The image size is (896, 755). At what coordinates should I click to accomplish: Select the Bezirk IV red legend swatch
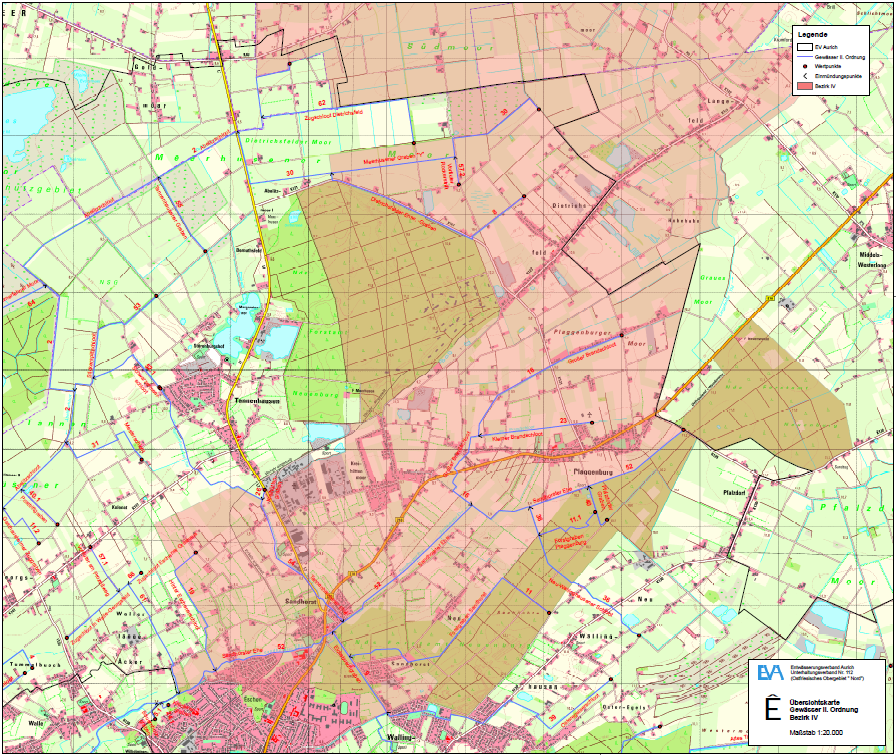pyautogui.click(x=805, y=85)
